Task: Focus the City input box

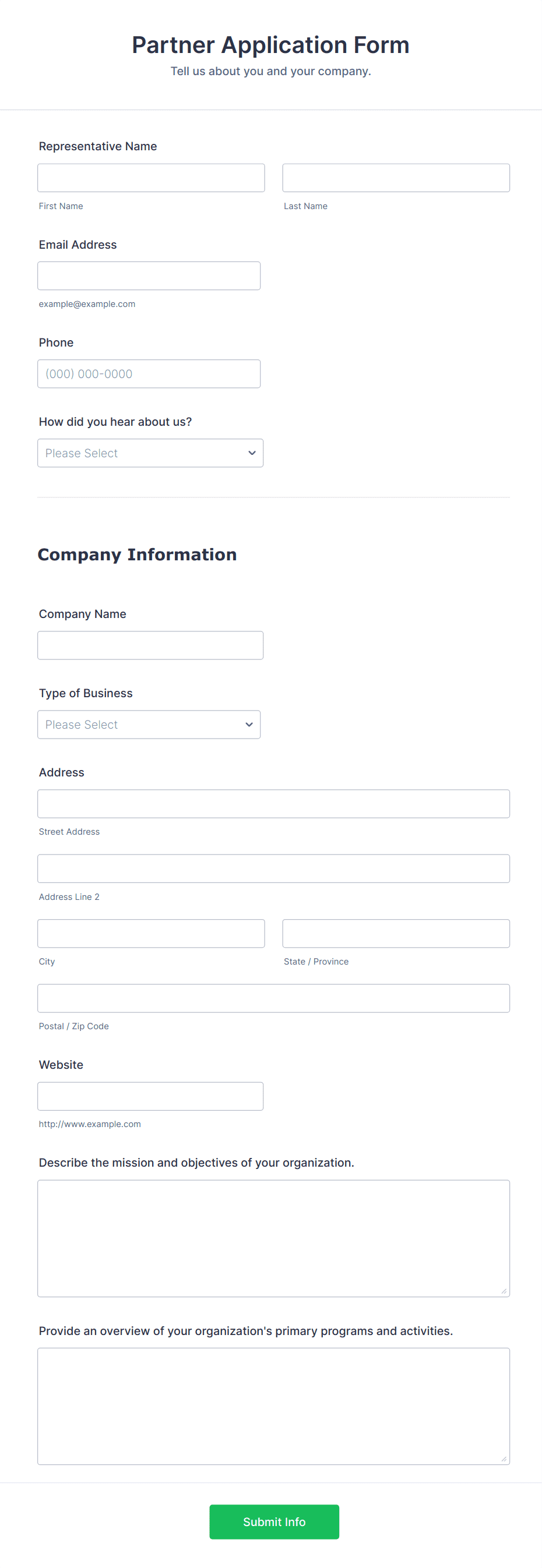Action: pyautogui.click(x=150, y=933)
